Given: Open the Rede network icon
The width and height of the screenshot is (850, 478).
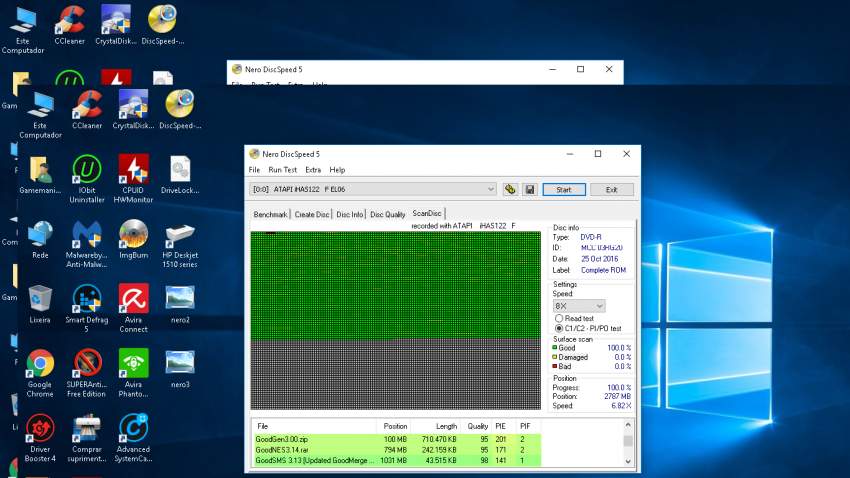Looking at the screenshot, I should point(40,240).
